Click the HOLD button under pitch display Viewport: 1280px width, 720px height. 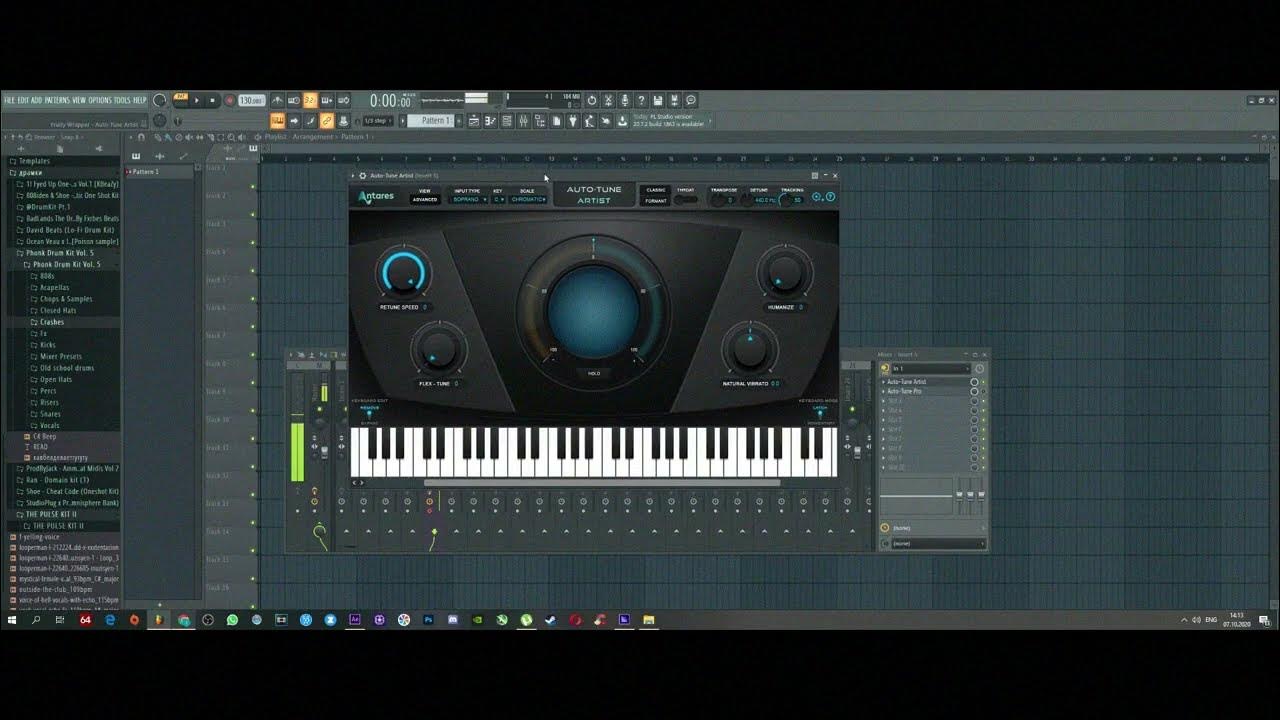[594, 373]
